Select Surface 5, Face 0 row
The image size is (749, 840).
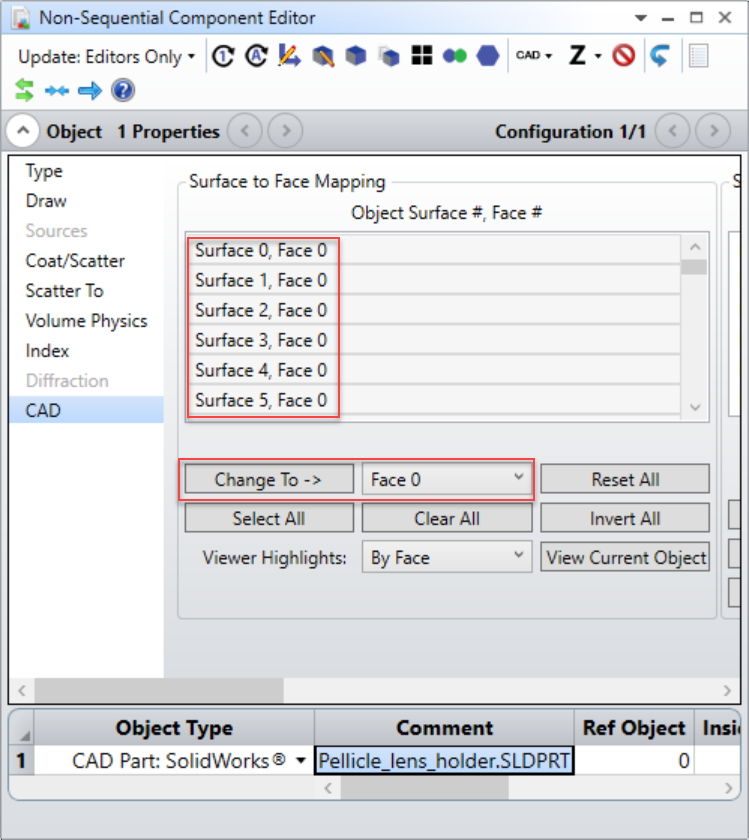433,400
